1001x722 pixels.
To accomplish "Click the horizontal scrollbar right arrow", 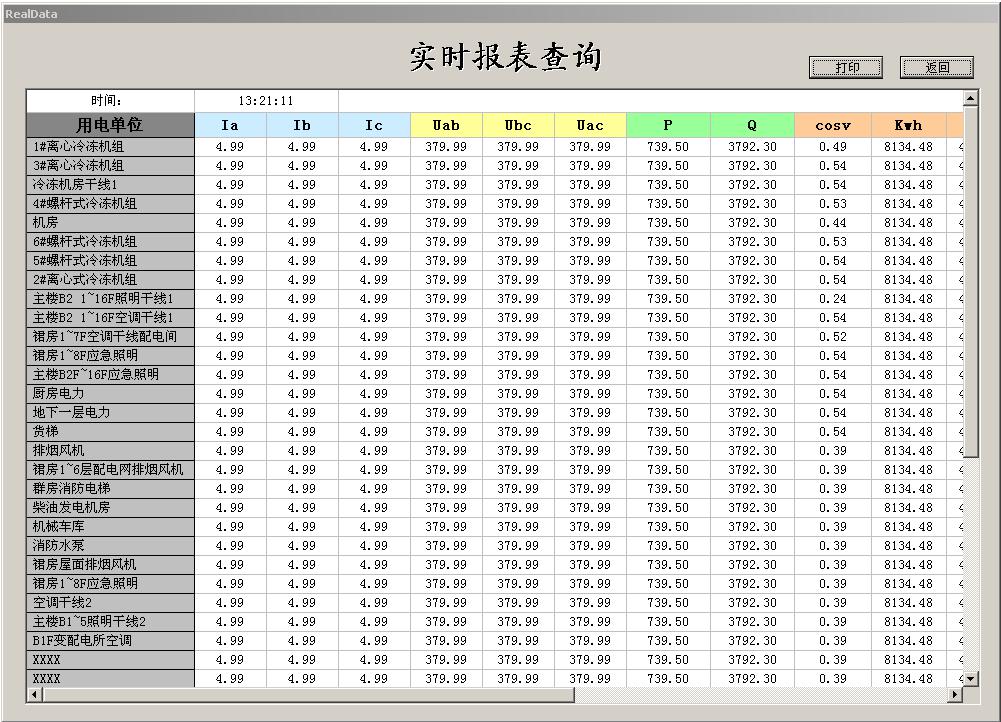I will coord(955,695).
